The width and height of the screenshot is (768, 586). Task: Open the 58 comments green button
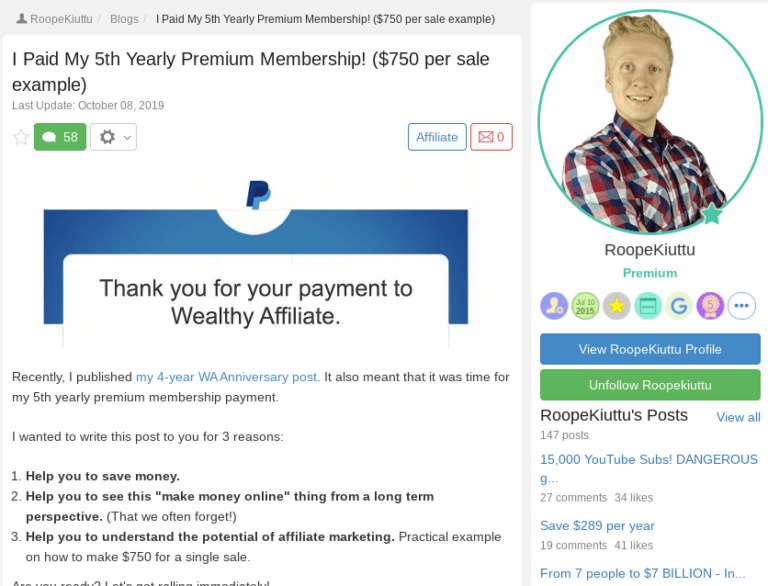60,137
